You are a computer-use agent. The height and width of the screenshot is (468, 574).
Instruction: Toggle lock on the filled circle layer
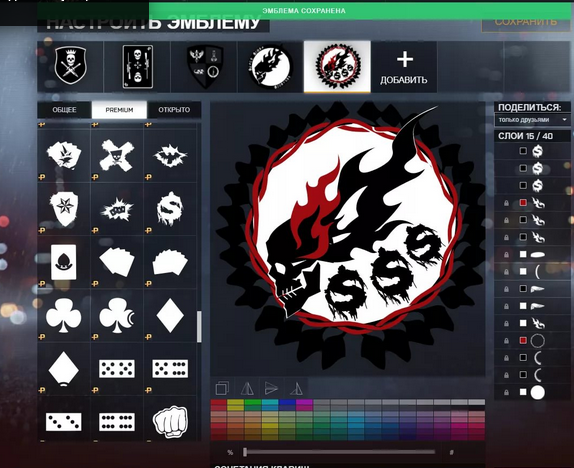(x=506, y=393)
